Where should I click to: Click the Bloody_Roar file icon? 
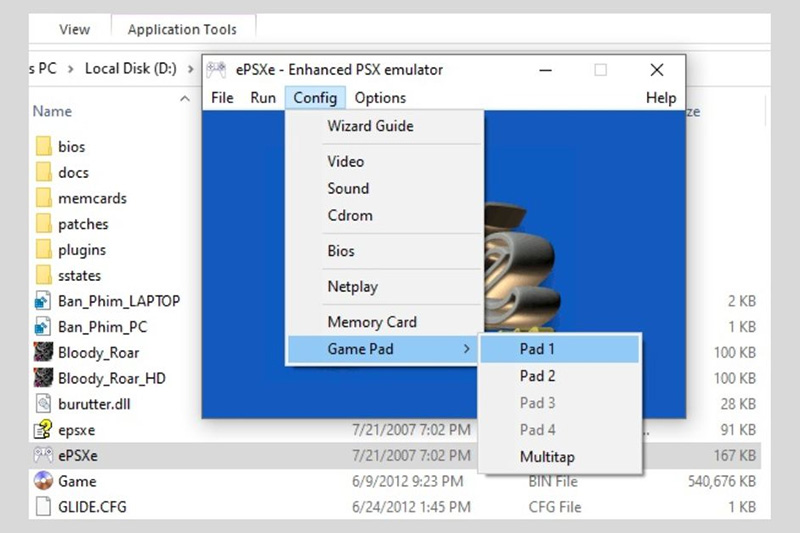click(43, 353)
